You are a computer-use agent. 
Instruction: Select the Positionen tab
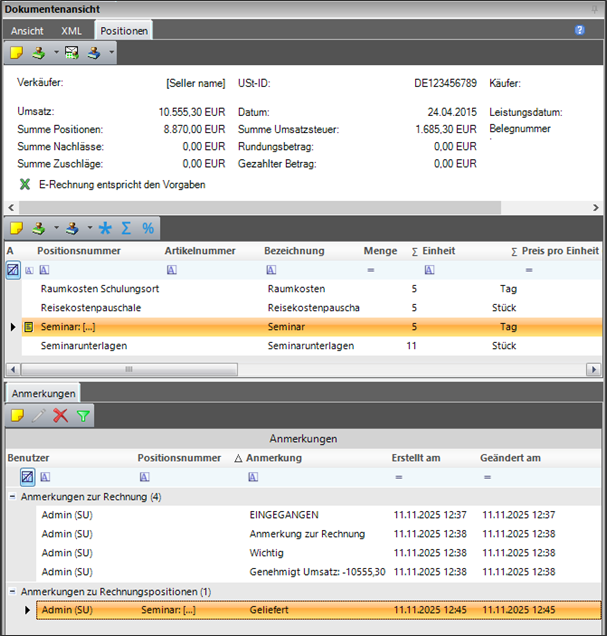point(124,31)
